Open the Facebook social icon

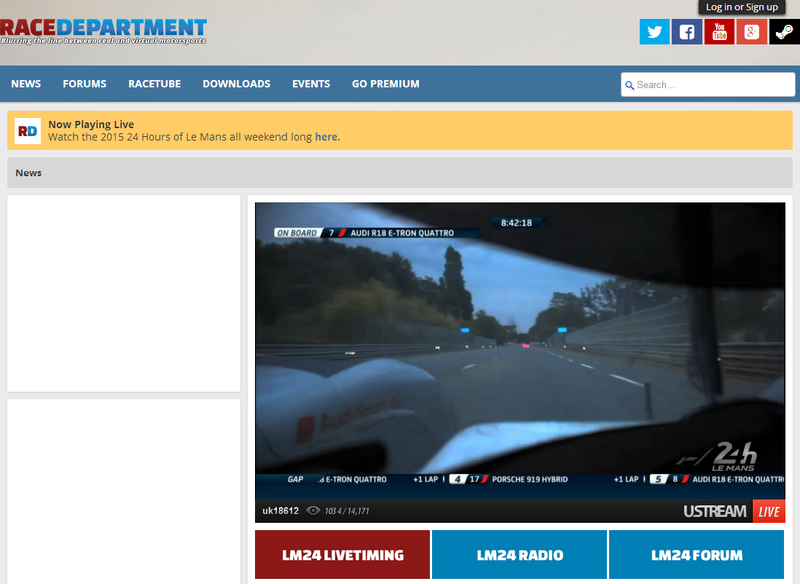pyautogui.click(x=687, y=32)
